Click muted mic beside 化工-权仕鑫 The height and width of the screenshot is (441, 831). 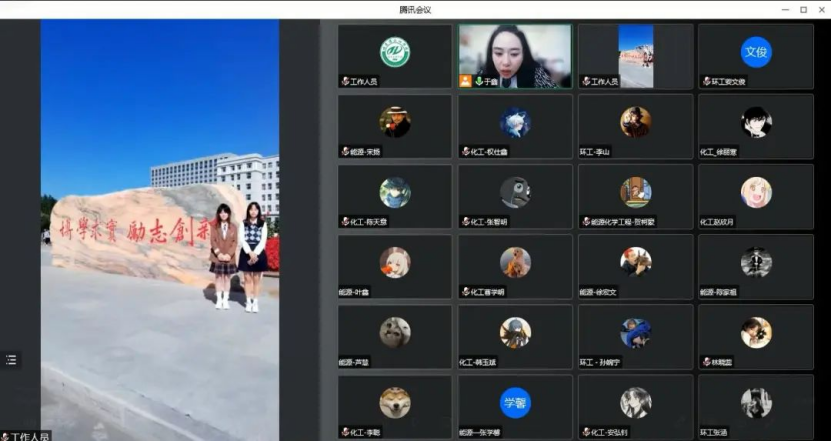tap(465, 152)
